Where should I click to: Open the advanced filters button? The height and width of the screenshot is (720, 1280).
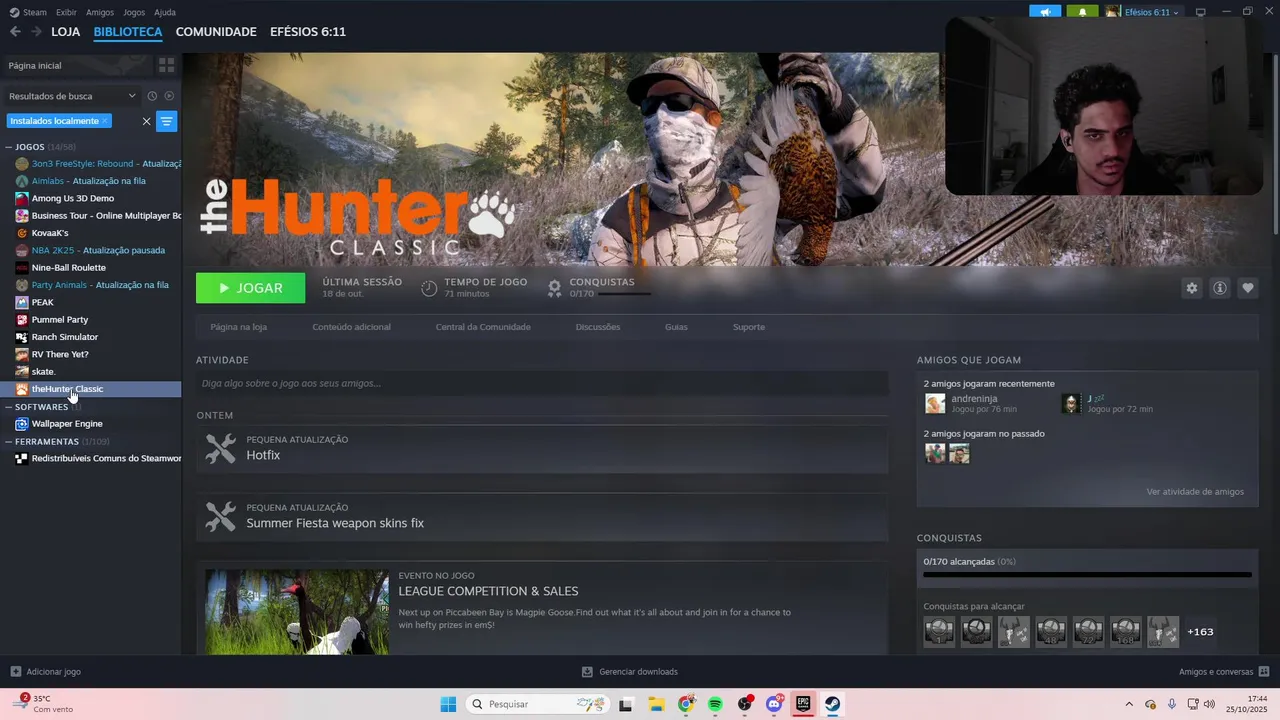pos(167,121)
